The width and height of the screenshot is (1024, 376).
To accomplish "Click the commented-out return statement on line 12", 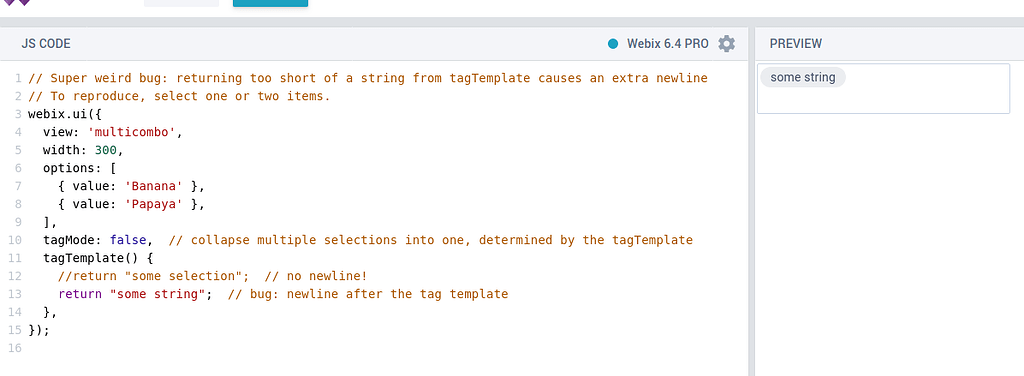I will click(x=154, y=275).
